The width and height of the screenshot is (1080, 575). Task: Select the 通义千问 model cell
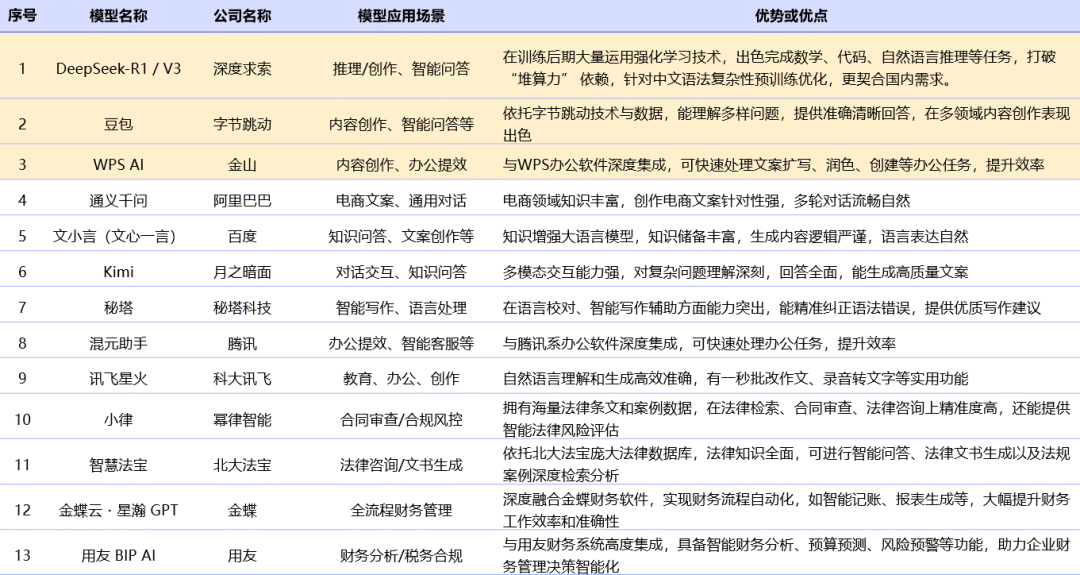tap(118, 200)
